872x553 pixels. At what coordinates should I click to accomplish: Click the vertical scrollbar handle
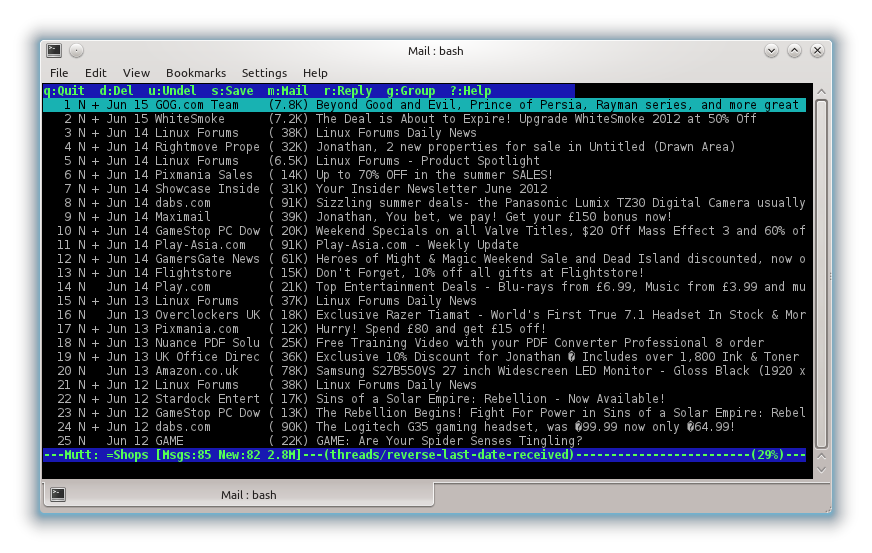coord(821,274)
